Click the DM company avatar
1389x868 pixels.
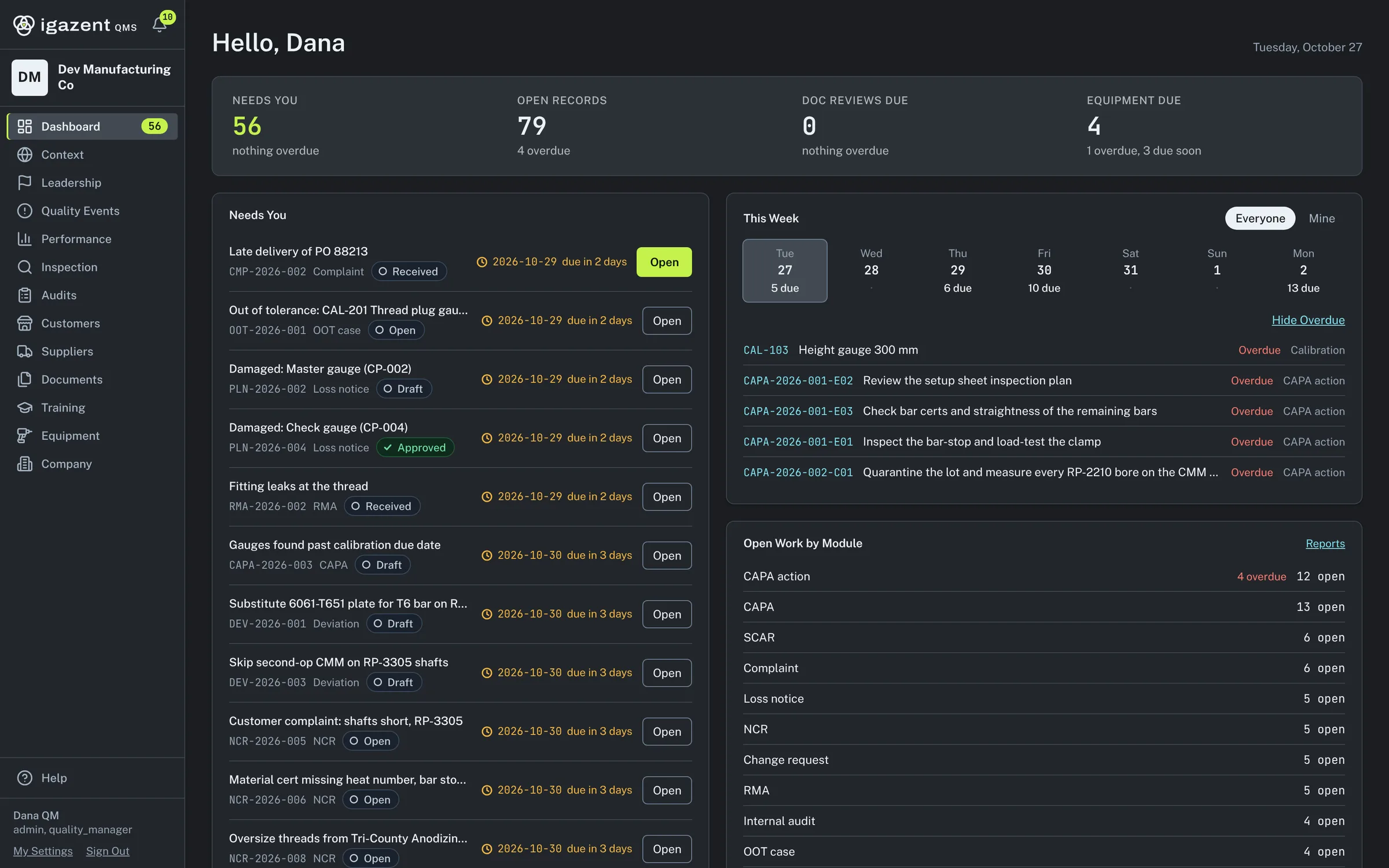30,77
